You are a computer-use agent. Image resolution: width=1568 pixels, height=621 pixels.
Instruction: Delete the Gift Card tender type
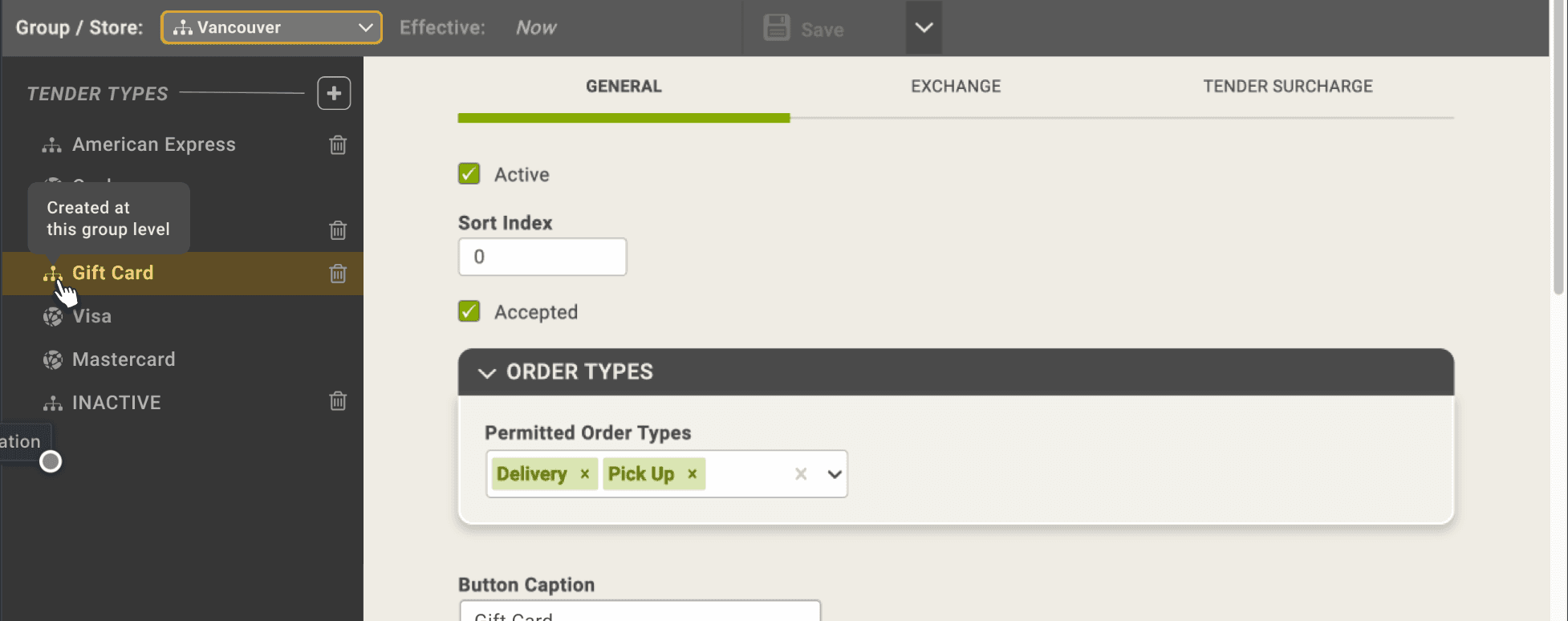pyautogui.click(x=338, y=274)
